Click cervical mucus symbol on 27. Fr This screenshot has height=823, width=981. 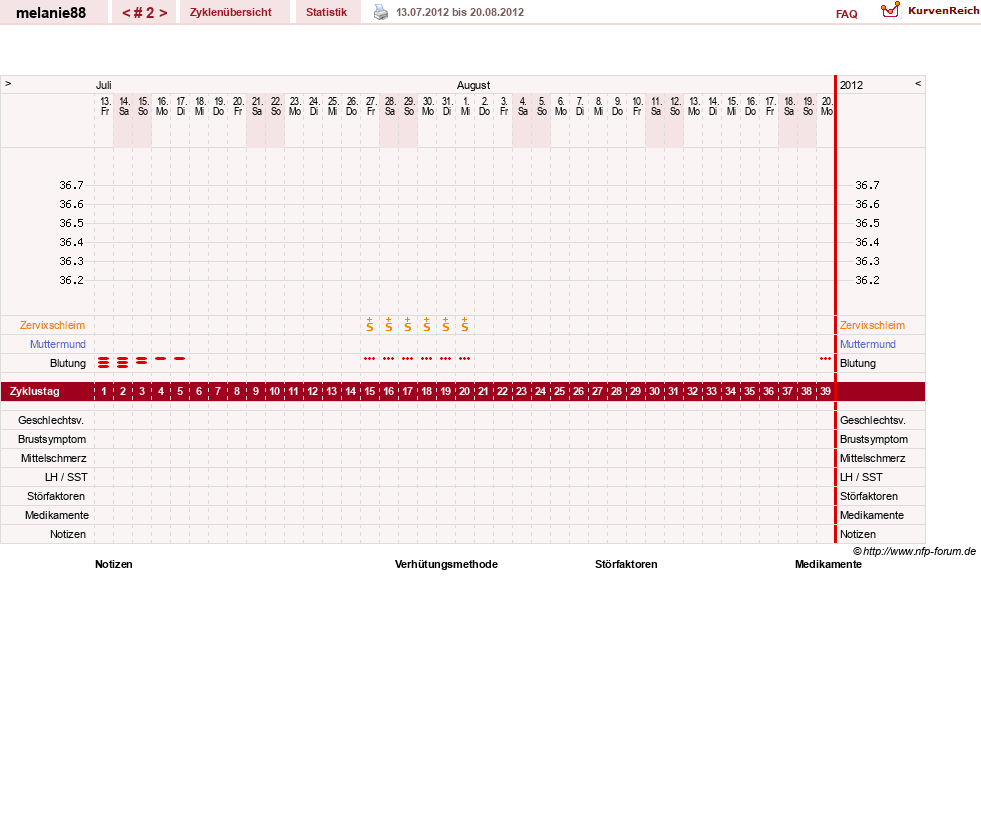[370, 324]
